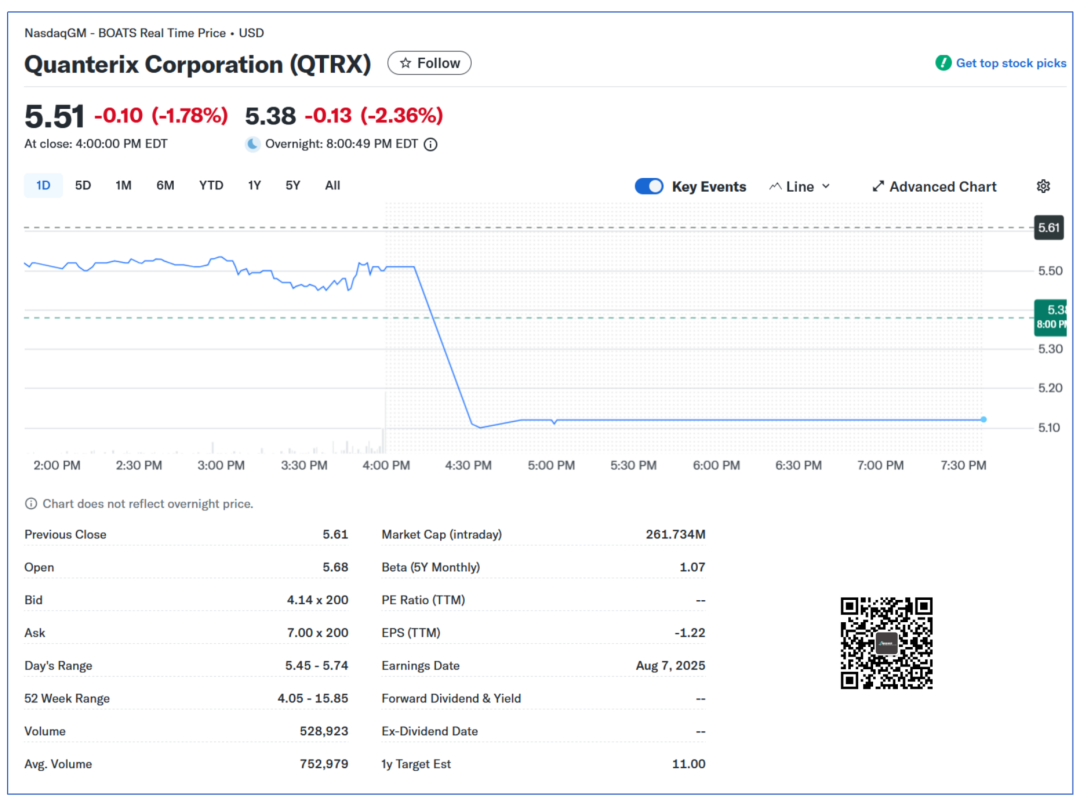Follow Quanterix Corporation stock

tap(429, 63)
